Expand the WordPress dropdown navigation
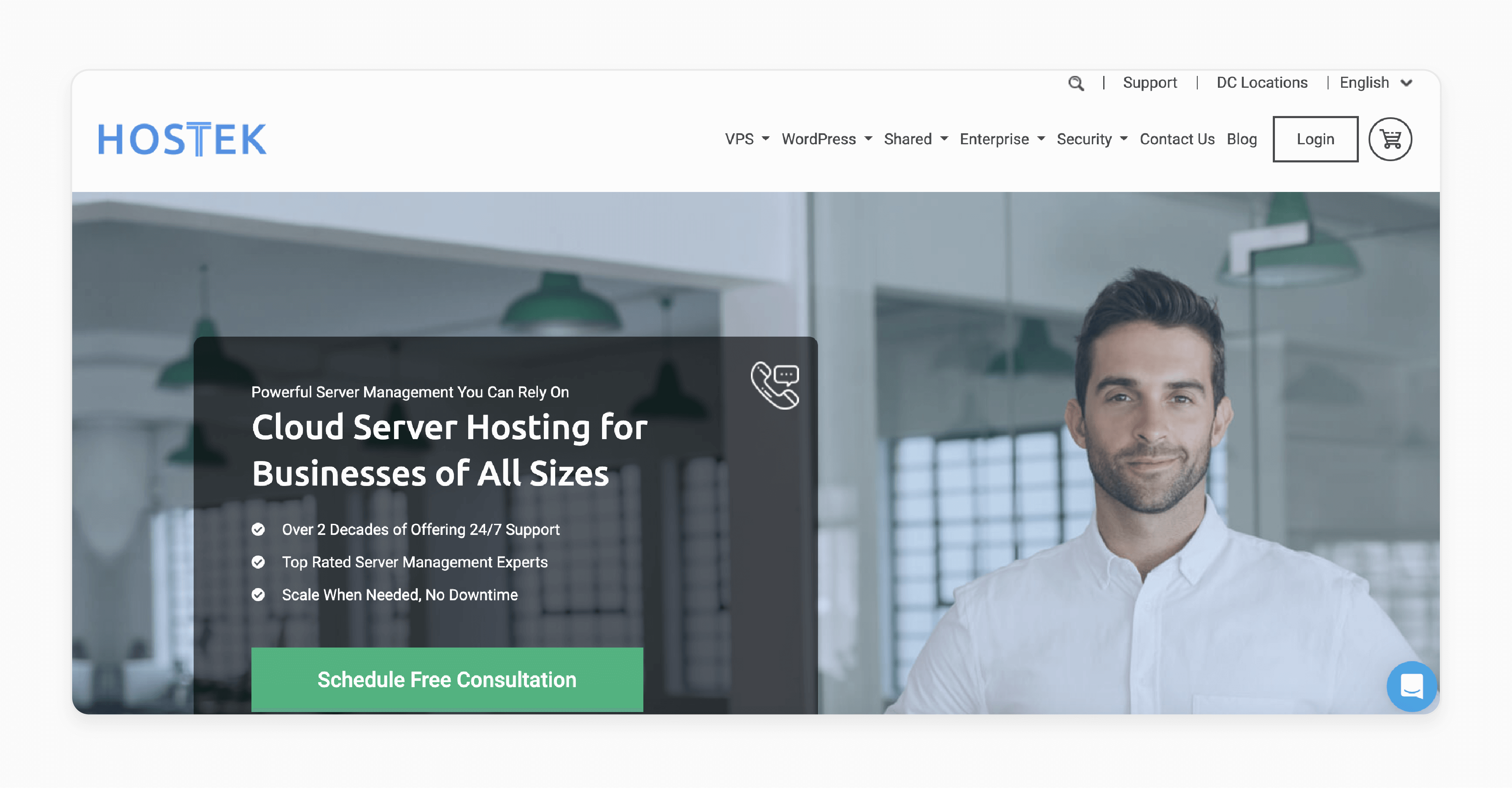 coord(826,139)
